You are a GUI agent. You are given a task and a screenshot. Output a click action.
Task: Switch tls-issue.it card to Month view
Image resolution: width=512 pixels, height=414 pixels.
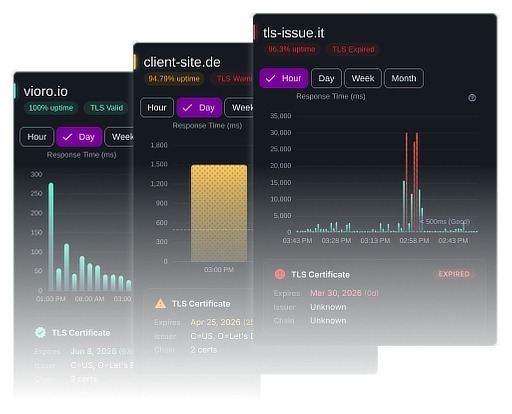click(x=404, y=78)
